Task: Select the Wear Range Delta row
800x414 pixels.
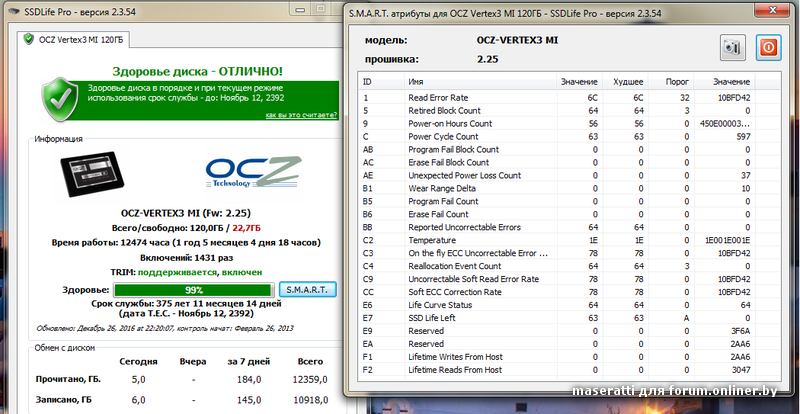Action: point(569,188)
